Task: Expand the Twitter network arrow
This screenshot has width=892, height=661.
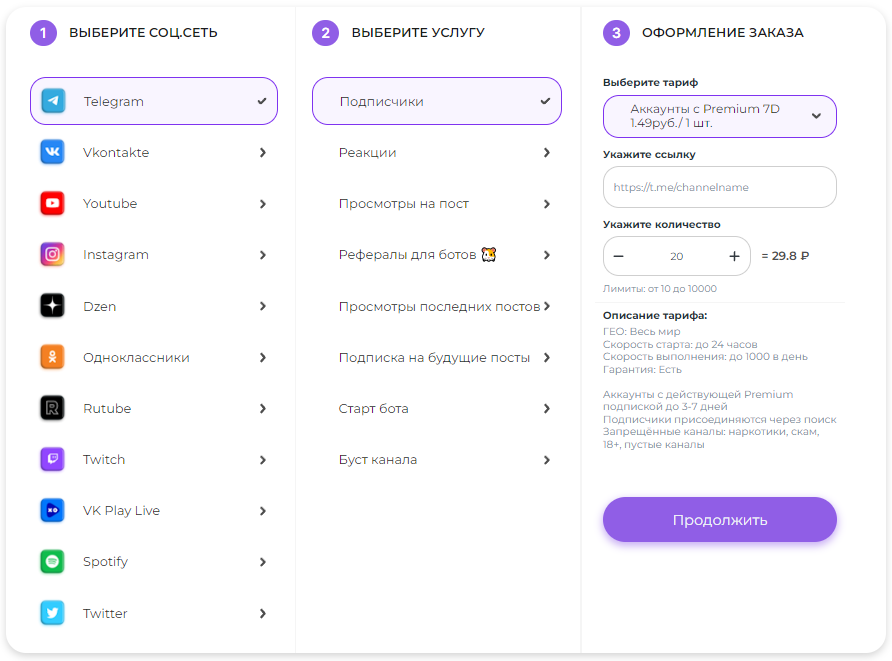Action: click(263, 613)
